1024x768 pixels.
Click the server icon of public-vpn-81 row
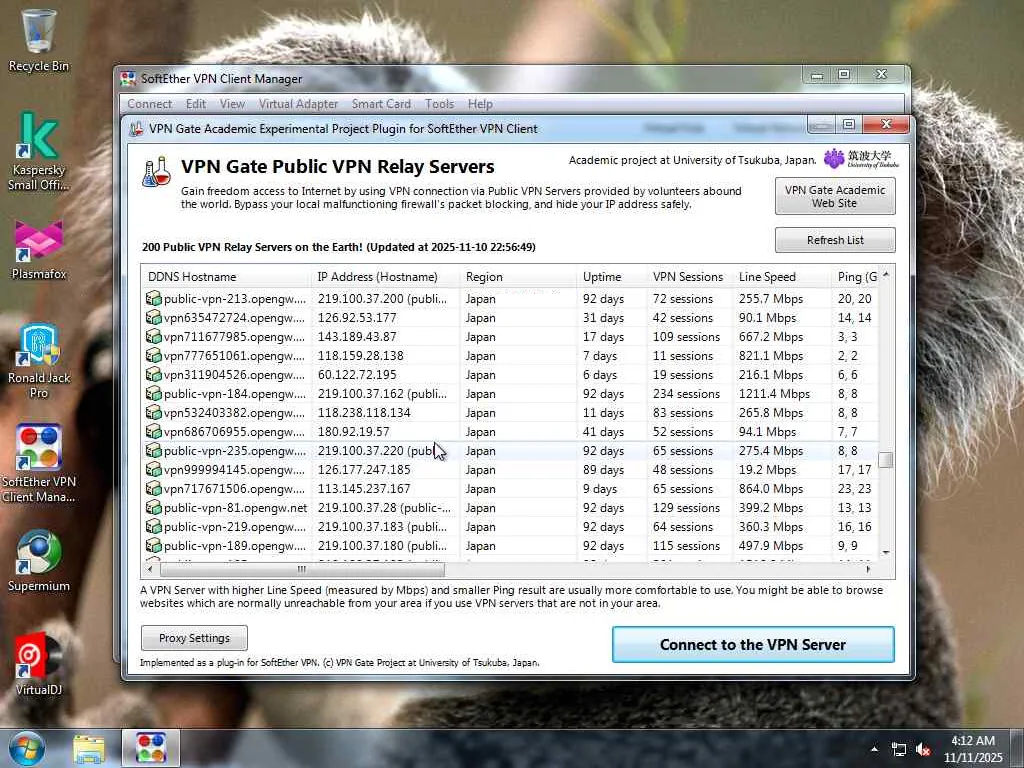(153, 507)
